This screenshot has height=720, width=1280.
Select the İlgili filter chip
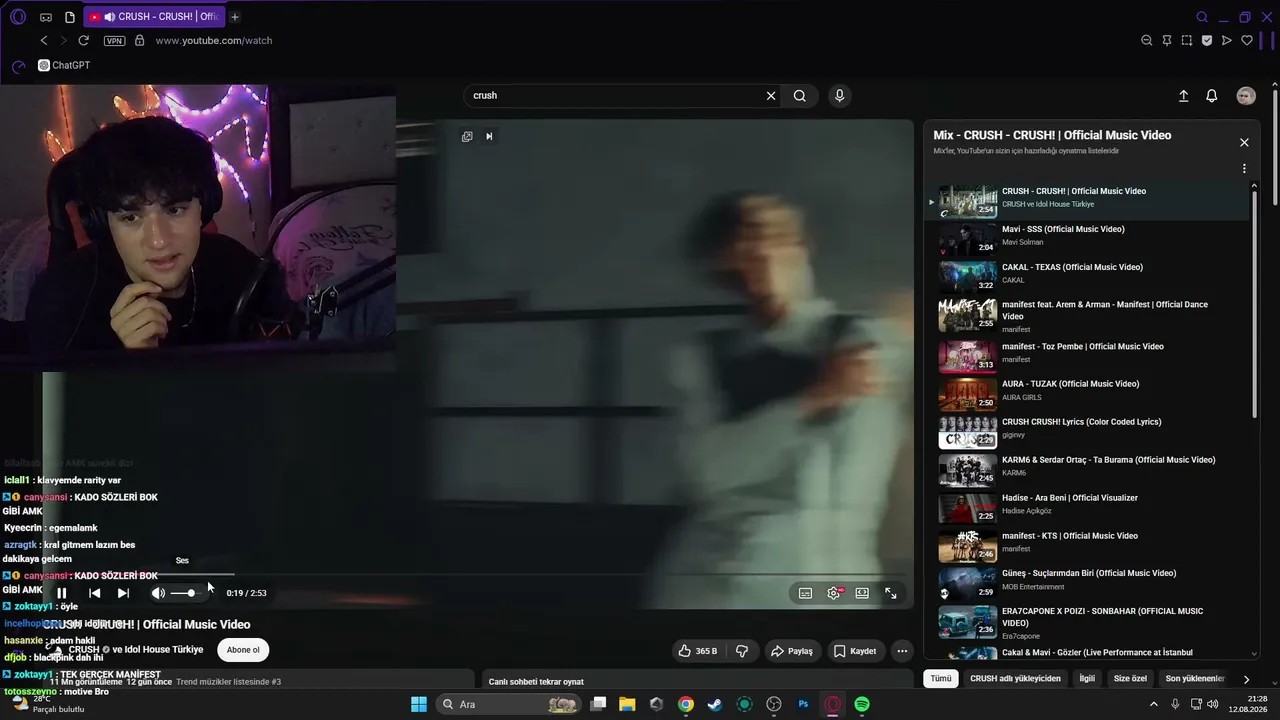pos(1087,678)
